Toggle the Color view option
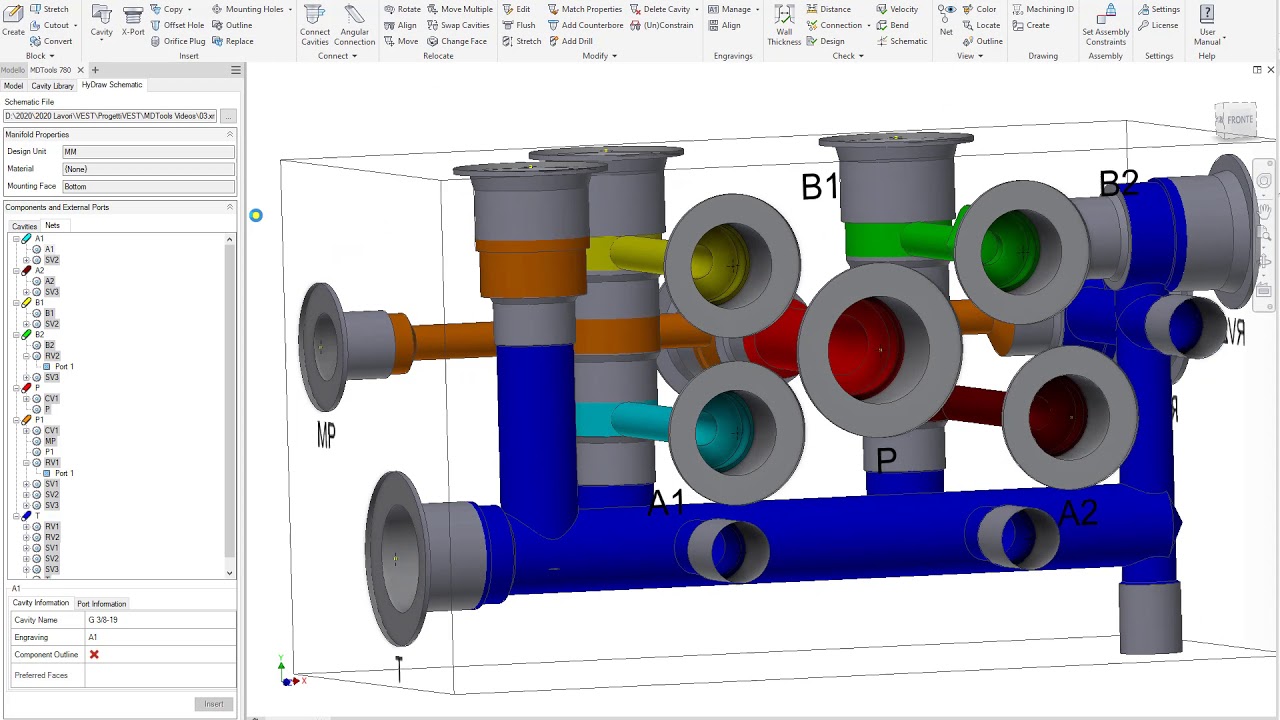Image resolution: width=1280 pixels, height=720 pixels. [979, 9]
